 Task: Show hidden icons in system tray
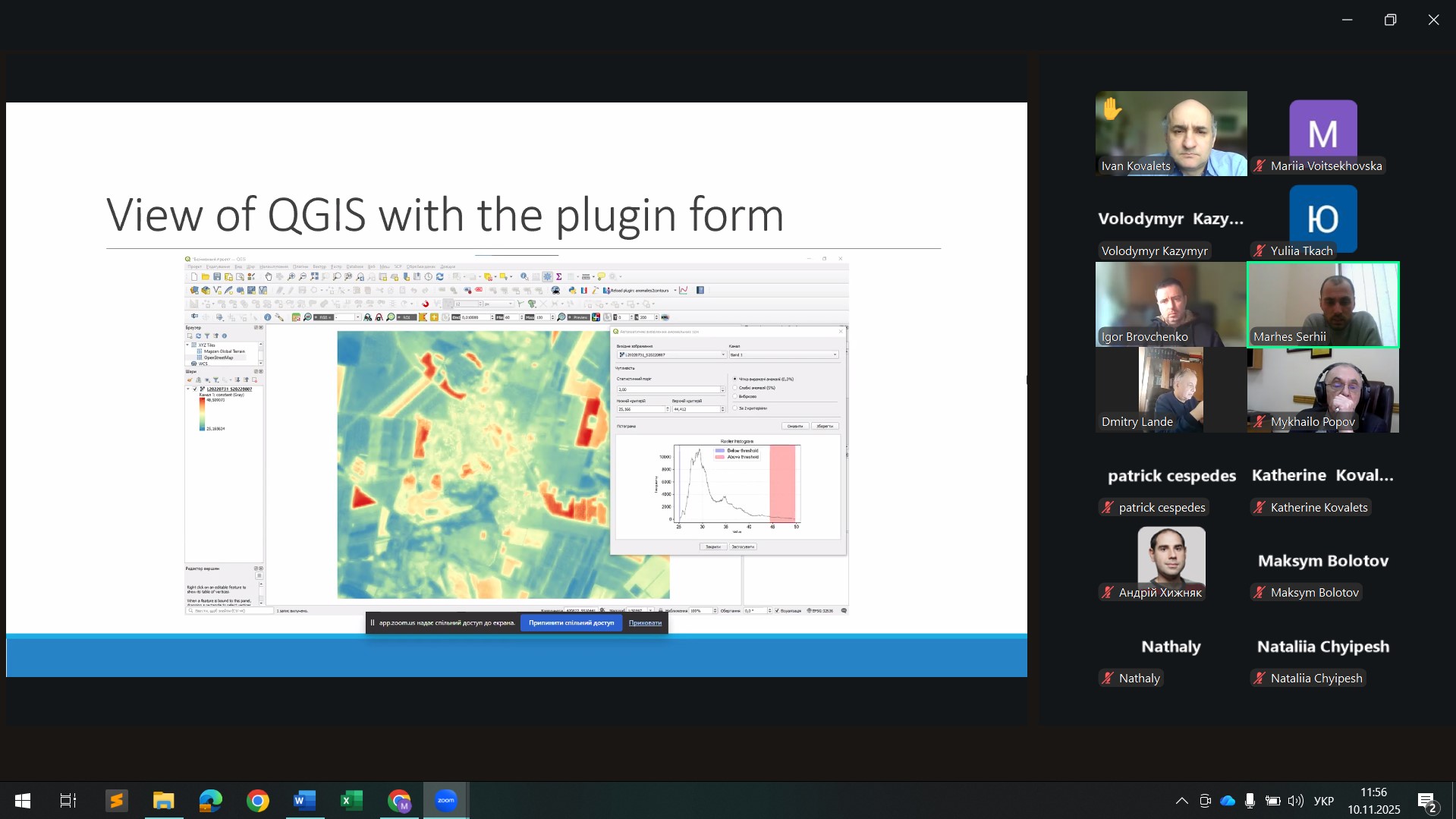coord(1181,801)
